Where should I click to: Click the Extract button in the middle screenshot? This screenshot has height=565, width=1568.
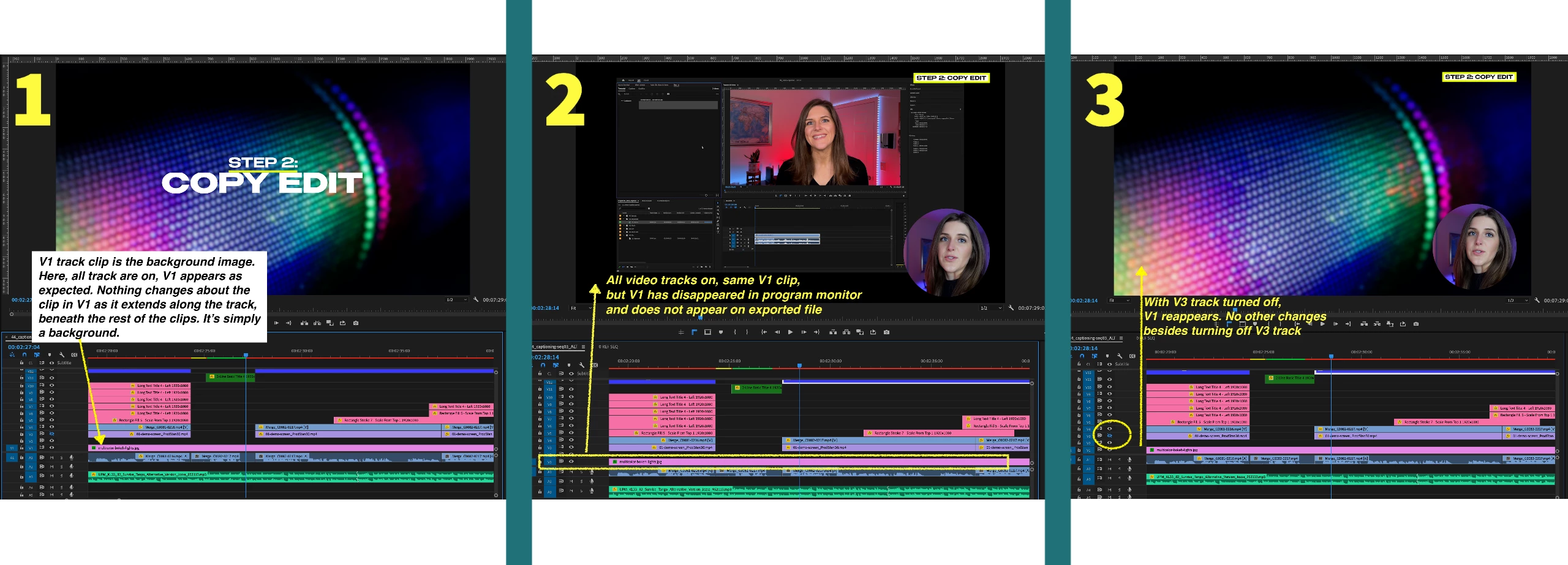(846, 332)
